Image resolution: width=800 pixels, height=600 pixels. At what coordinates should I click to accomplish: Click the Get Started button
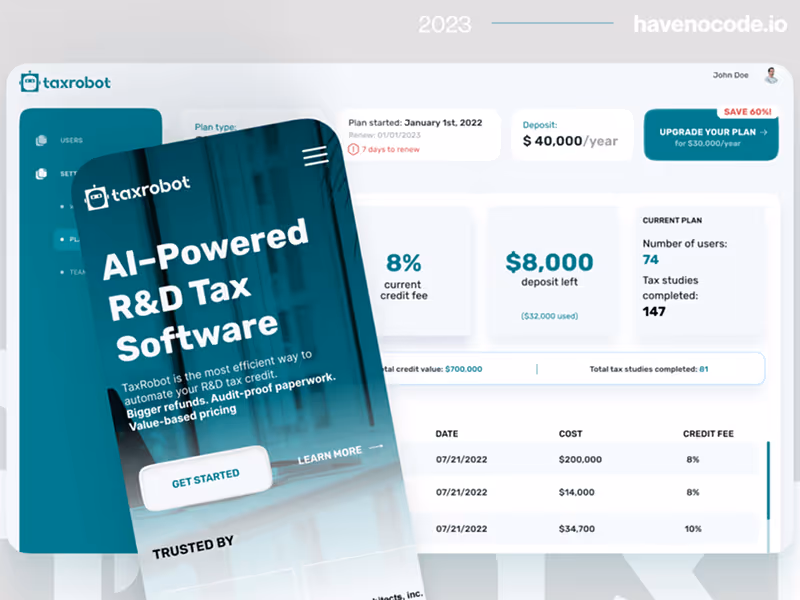pyautogui.click(x=205, y=478)
